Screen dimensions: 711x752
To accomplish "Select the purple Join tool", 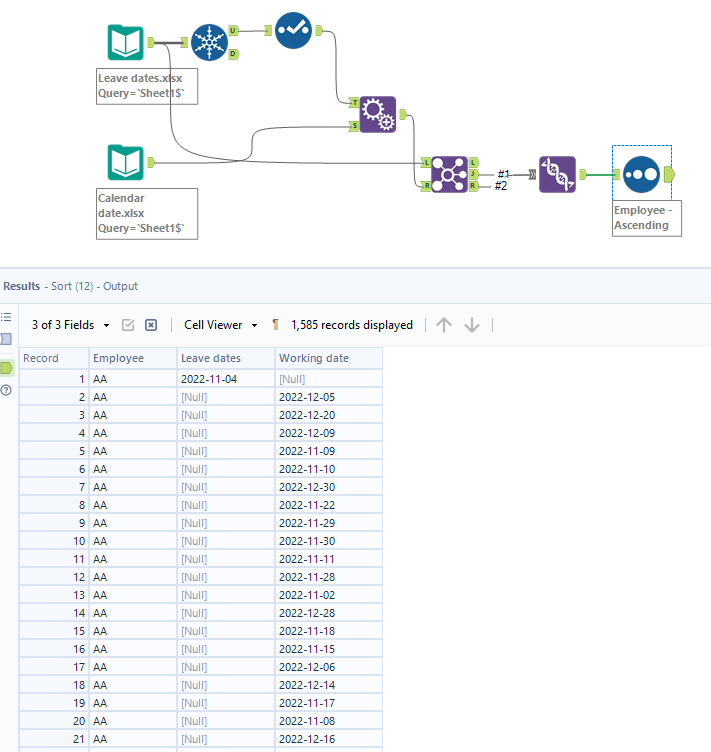I will [x=449, y=175].
